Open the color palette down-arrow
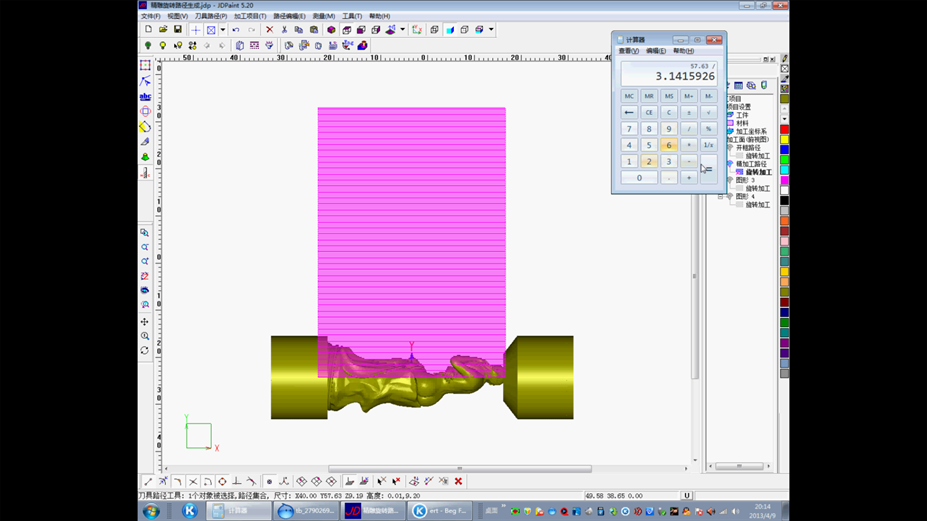The width and height of the screenshot is (927, 521). [x=785, y=118]
